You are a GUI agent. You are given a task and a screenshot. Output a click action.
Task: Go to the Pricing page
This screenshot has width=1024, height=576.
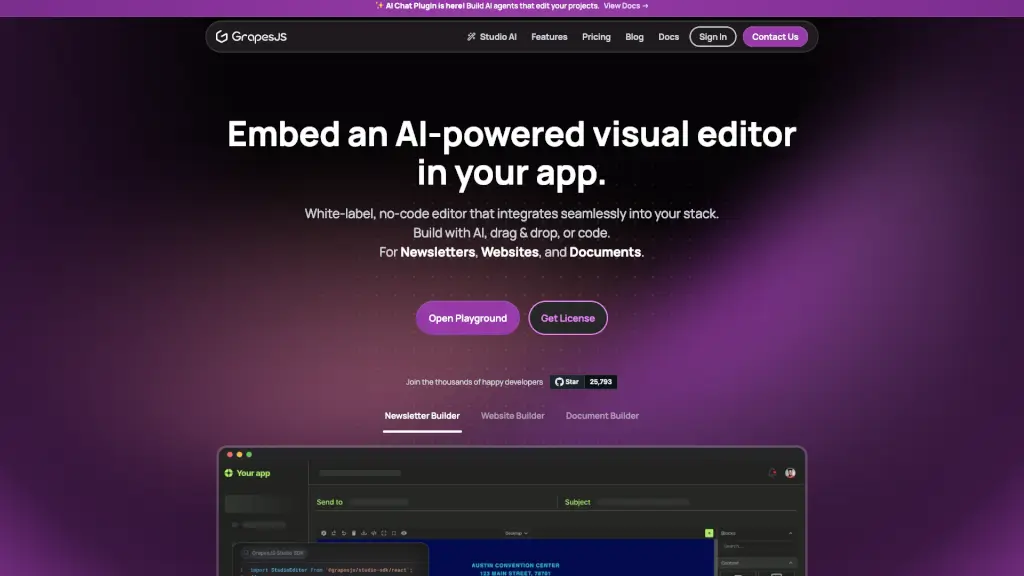click(596, 37)
